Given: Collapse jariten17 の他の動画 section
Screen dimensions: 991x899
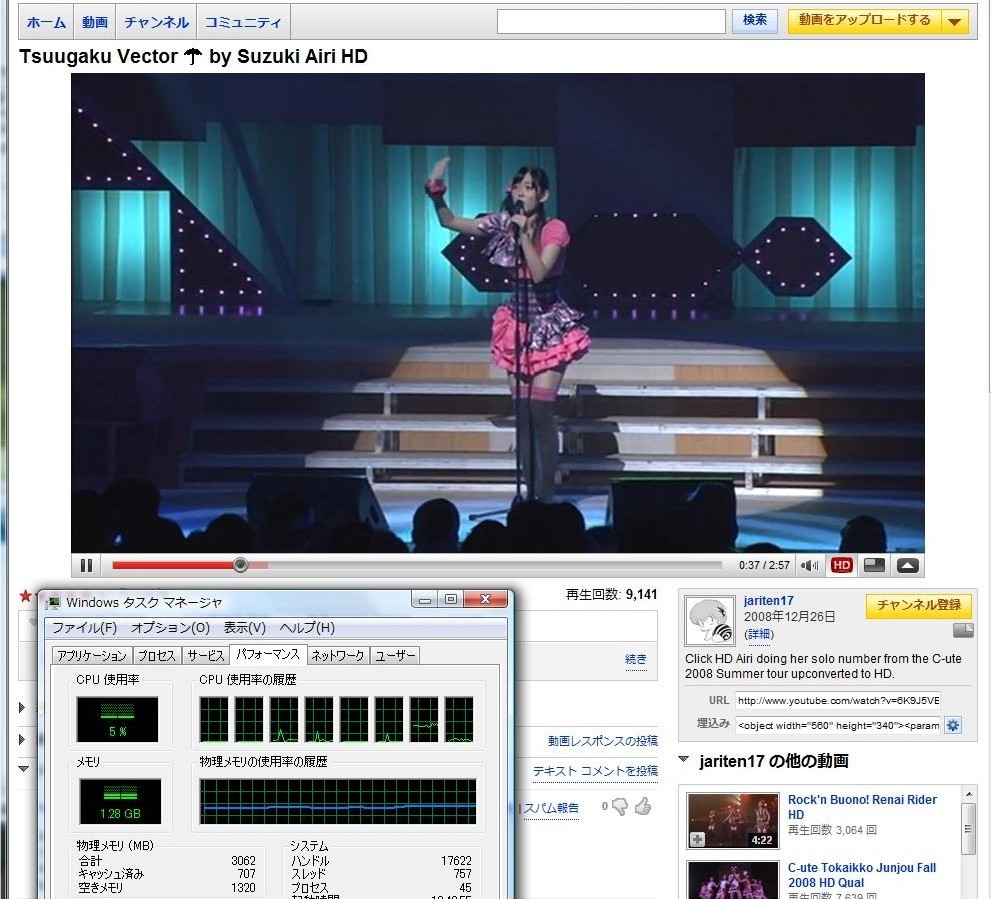Looking at the screenshot, I should click(683, 759).
